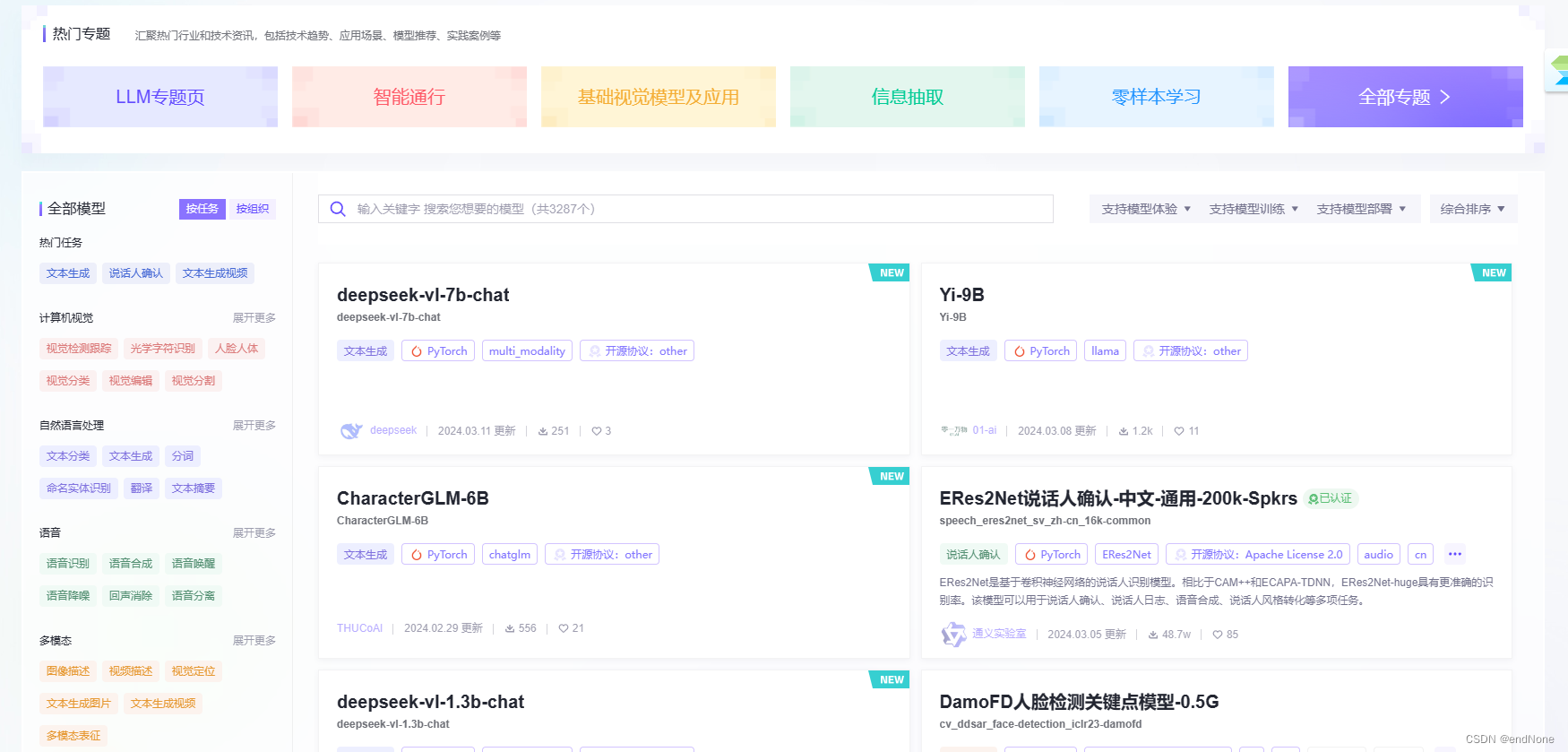Filter by 回声消除 speech task
This screenshot has width=1568, height=752.
(x=131, y=596)
